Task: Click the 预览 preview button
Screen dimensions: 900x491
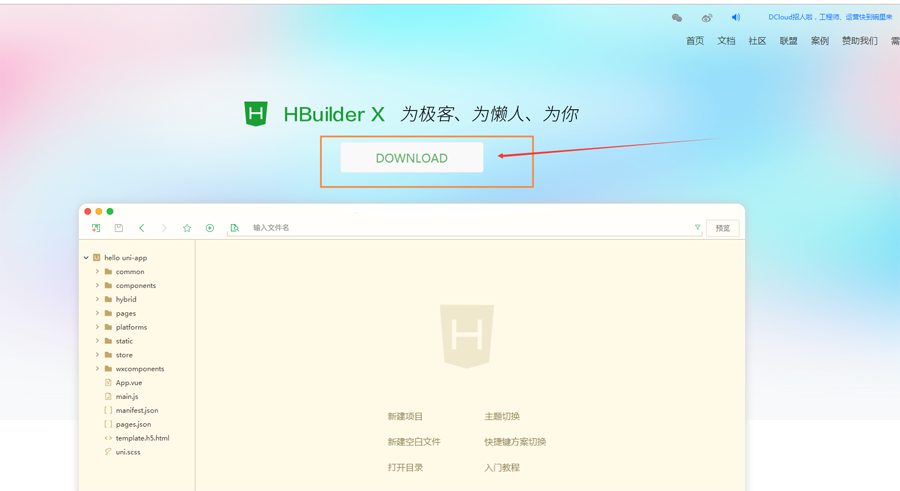Action: 723,228
